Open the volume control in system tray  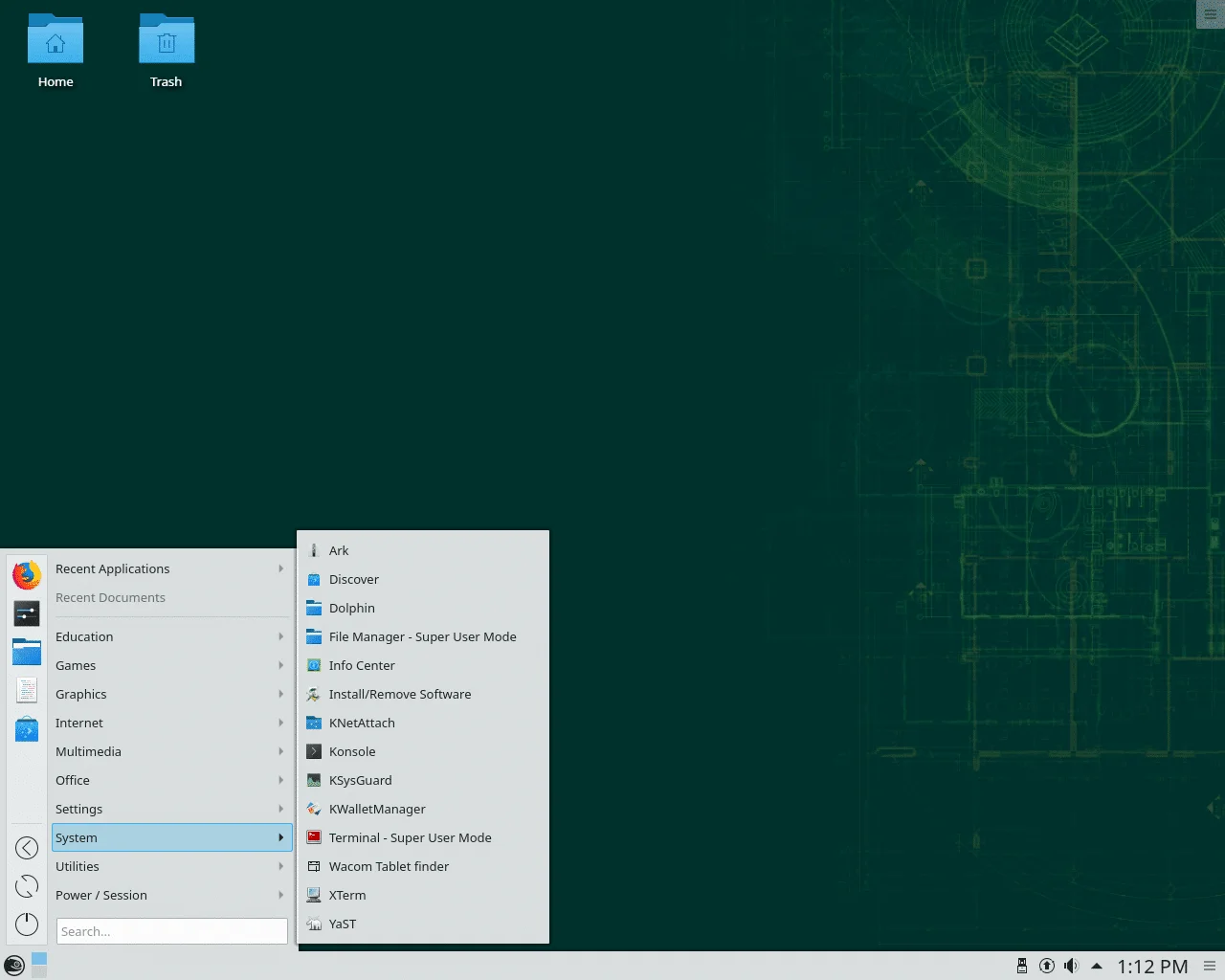tap(1071, 966)
